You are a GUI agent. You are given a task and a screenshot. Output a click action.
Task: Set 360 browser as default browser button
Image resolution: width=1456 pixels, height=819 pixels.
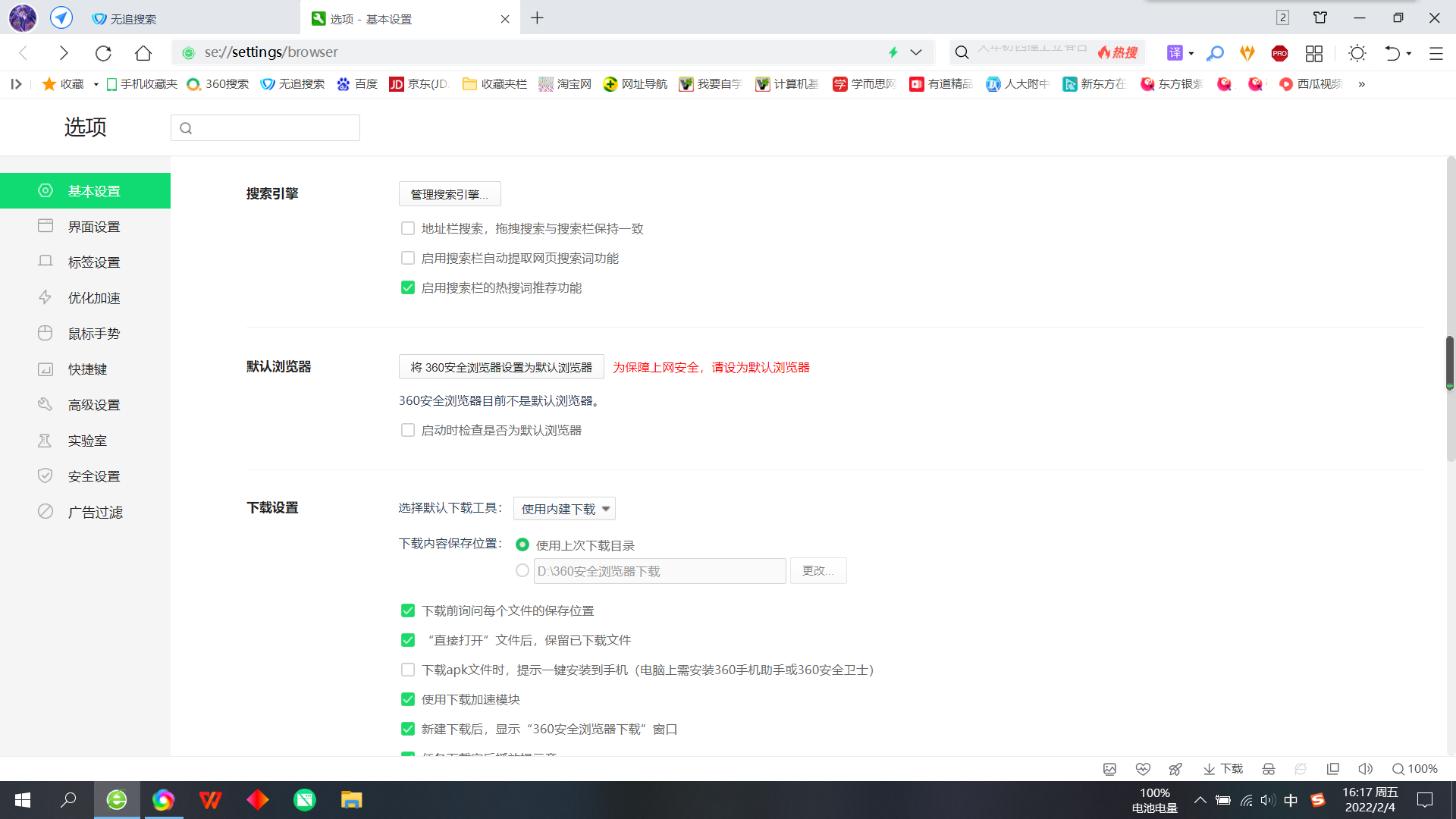pos(501,367)
